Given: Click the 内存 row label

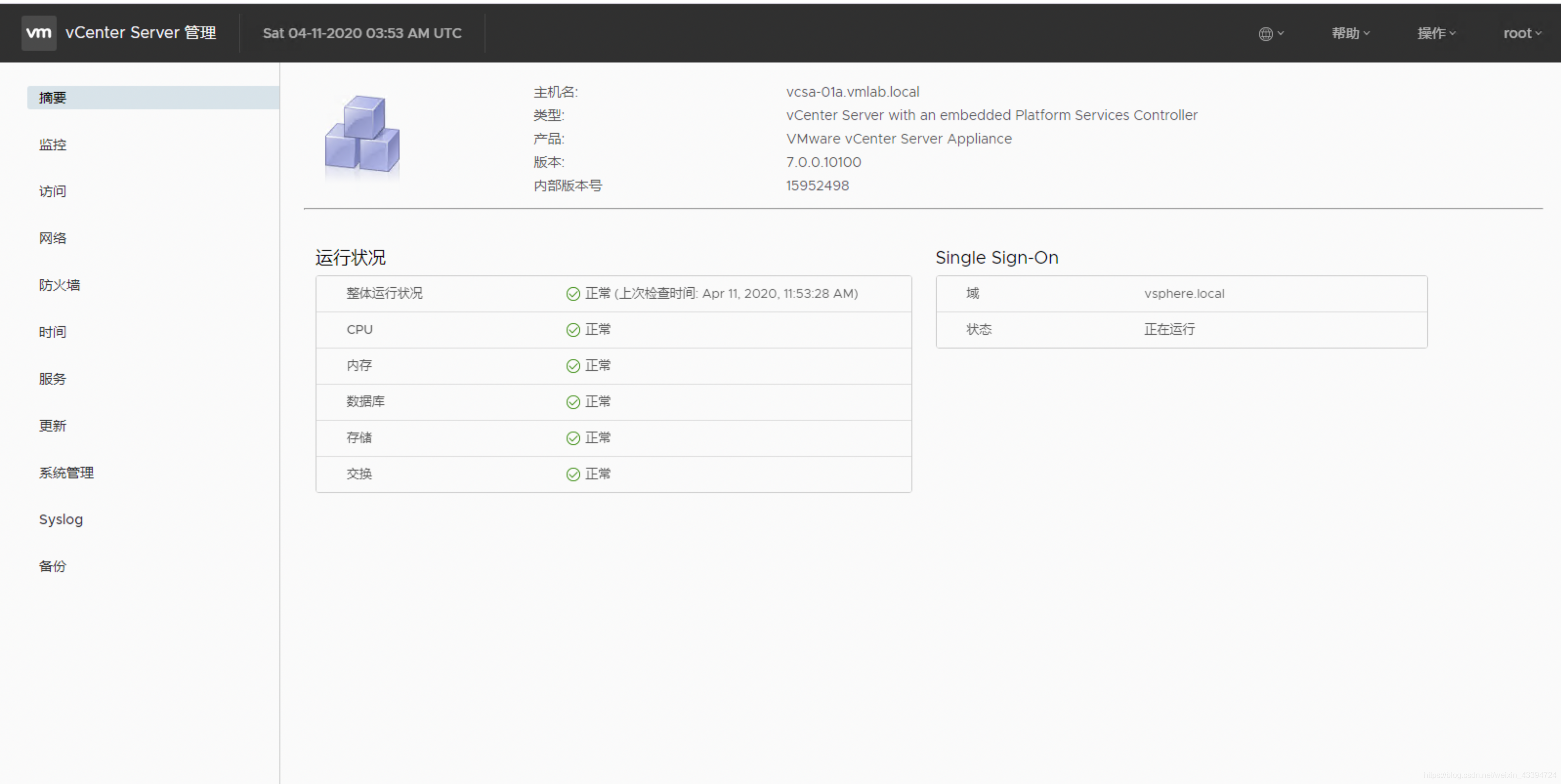Looking at the screenshot, I should tap(359, 365).
